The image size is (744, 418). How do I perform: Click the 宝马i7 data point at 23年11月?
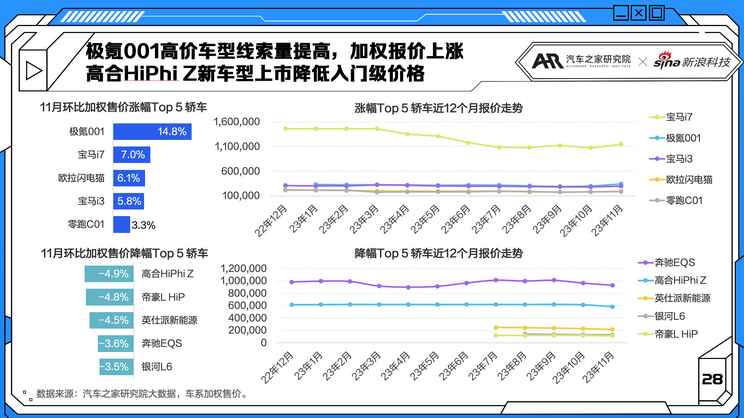(621, 144)
